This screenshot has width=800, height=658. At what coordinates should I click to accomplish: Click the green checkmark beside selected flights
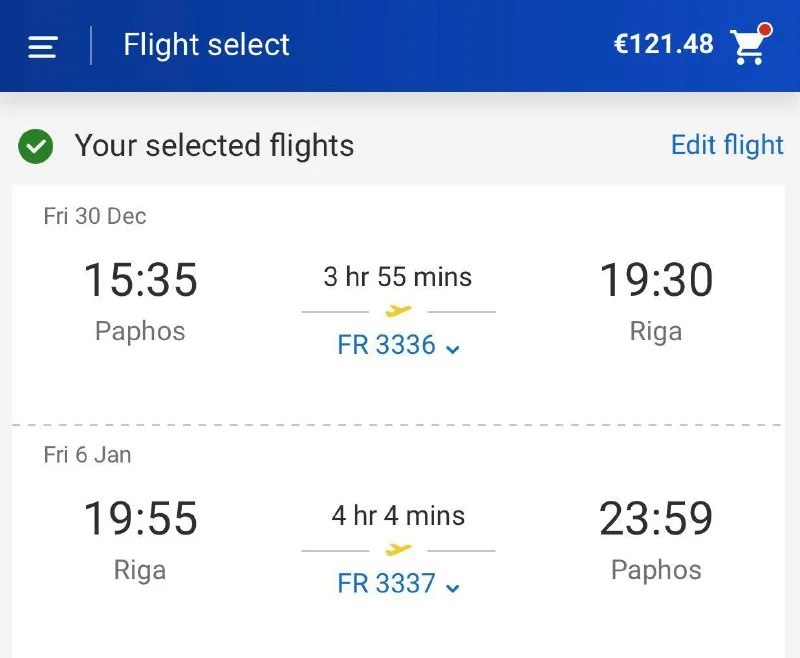click(36, 147)
